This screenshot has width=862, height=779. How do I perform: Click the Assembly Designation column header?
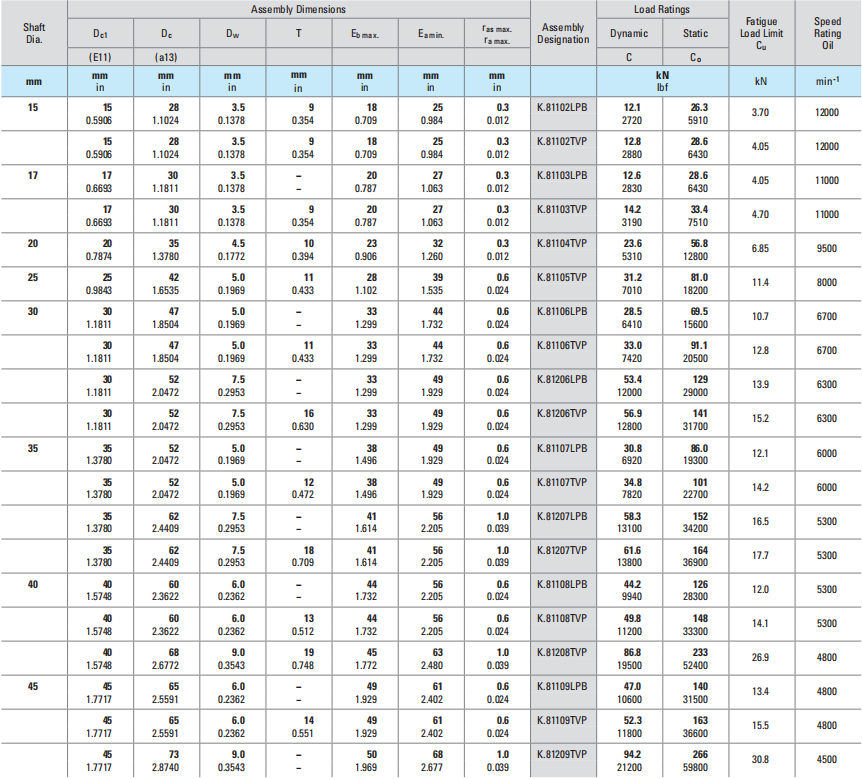(563, 33)
